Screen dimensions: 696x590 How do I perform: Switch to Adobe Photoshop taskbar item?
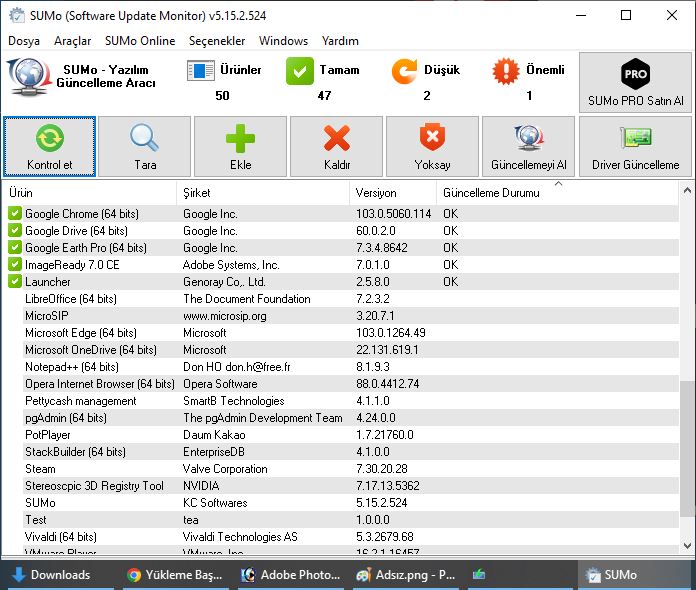pyautogui.click(x=290, y=575)
